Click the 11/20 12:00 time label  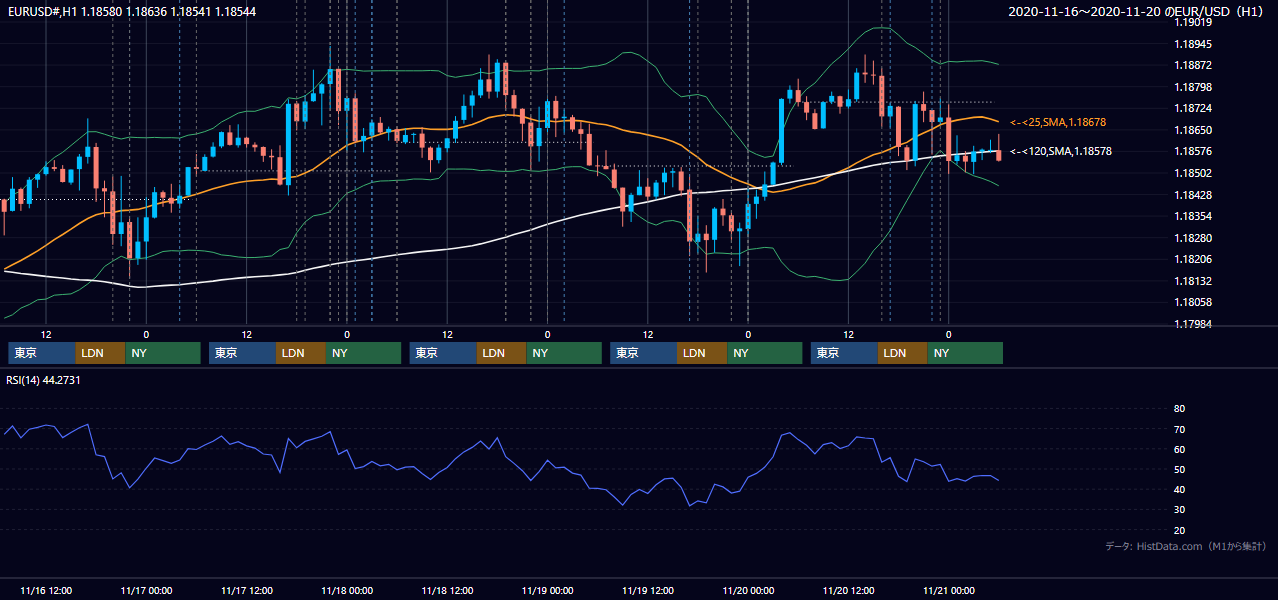click(849, 590)
